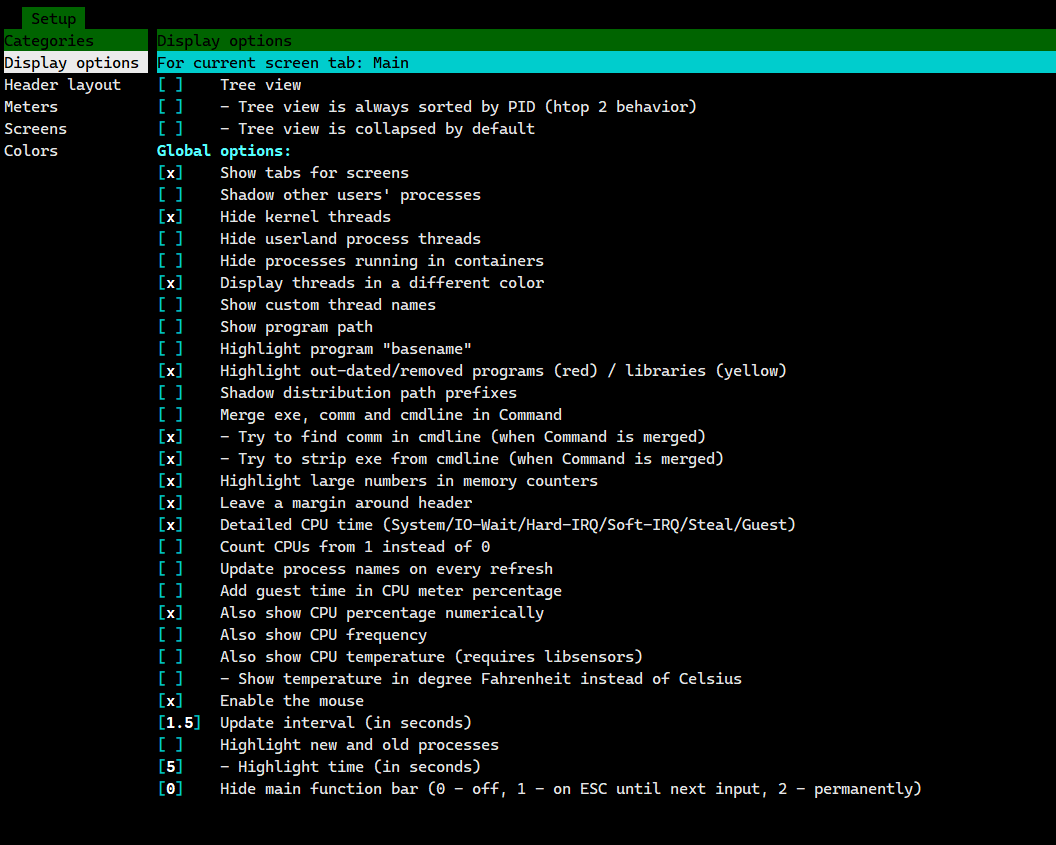Toggle 'Tree view is always sorted by PID'

170,106
